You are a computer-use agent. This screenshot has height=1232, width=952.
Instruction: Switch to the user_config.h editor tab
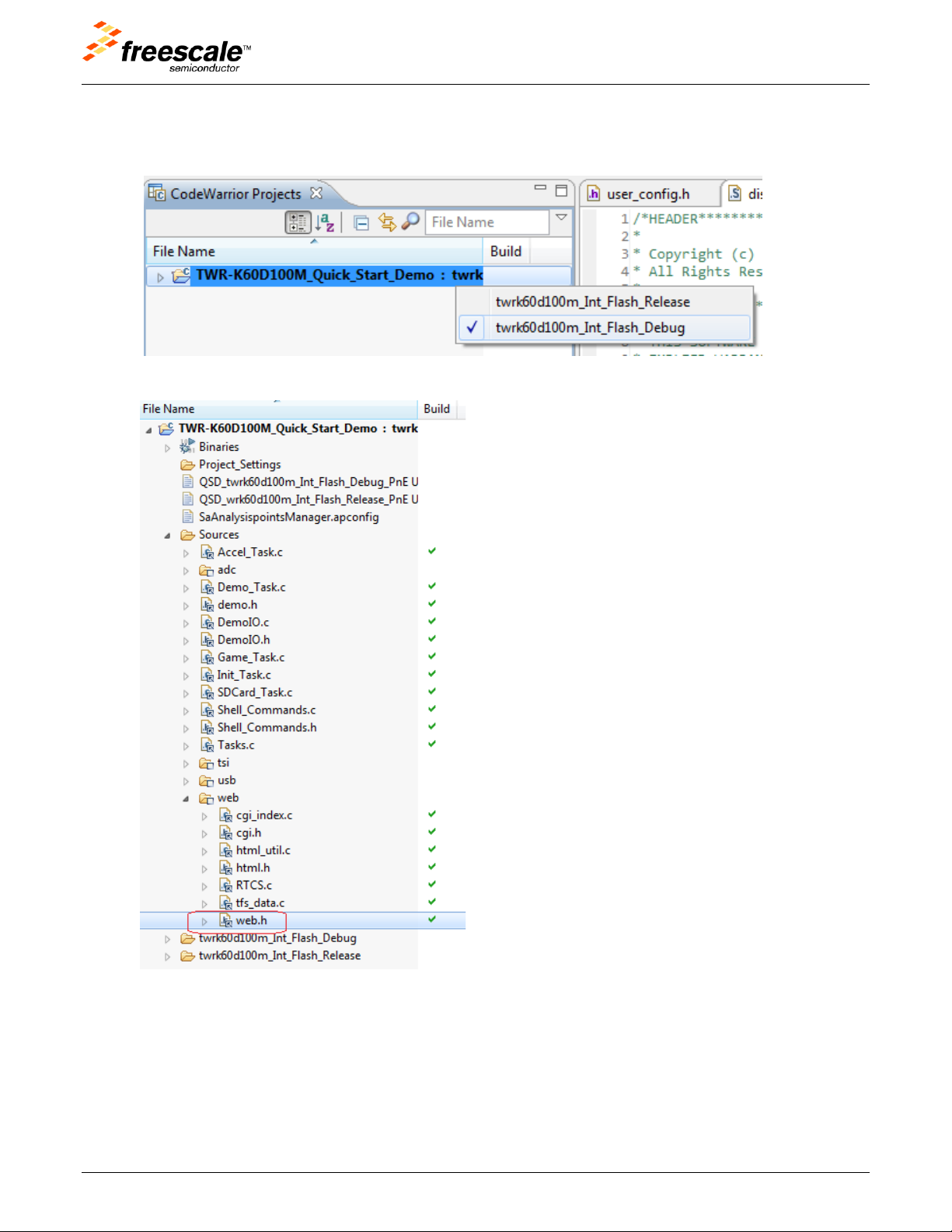coord(647,194)
